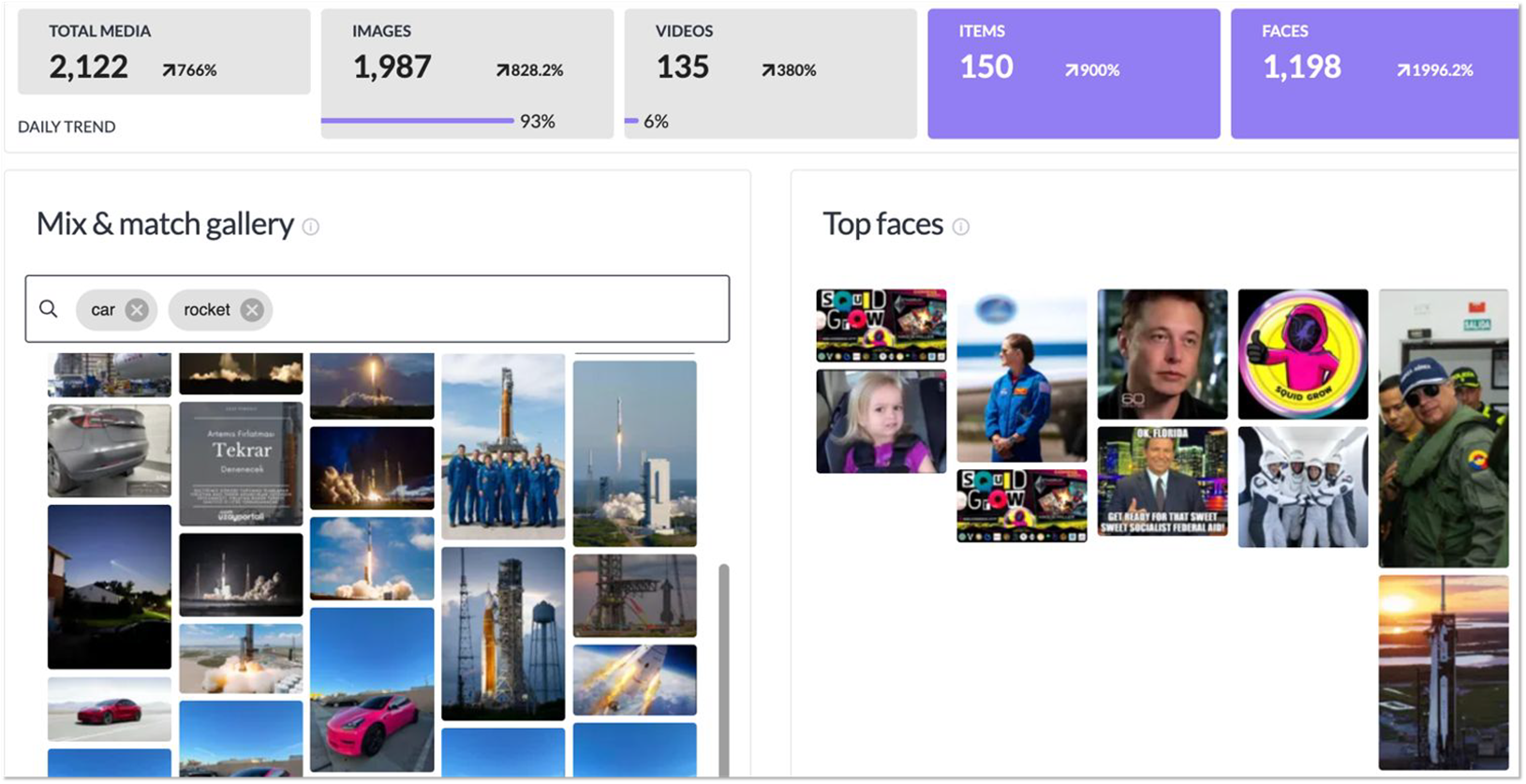Click the search magnifier icon
The width and height of the screenshot is (1526, 784).
(x=49, y=309)
